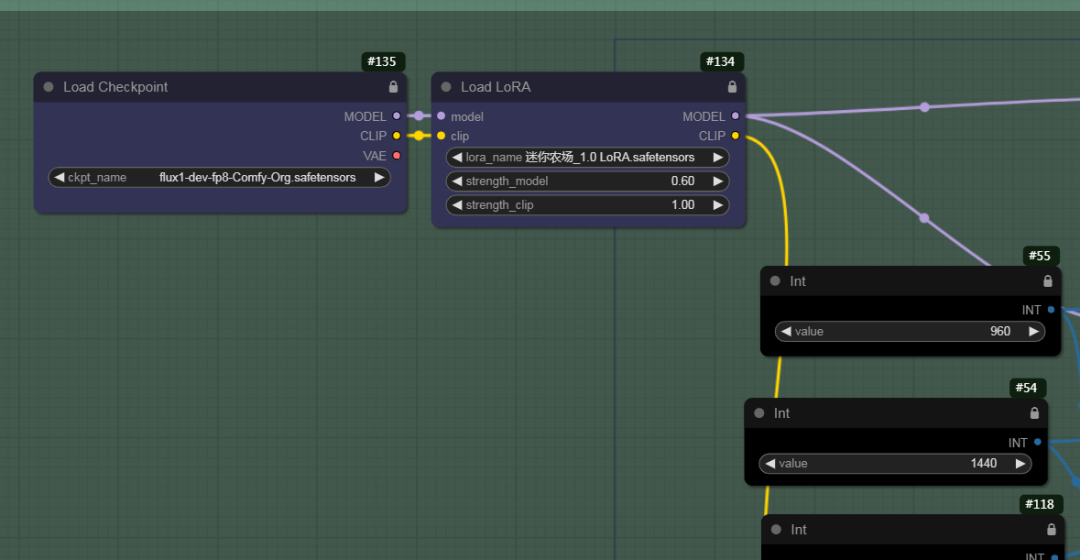Click the #55 node ID badge

(1040, 256)
